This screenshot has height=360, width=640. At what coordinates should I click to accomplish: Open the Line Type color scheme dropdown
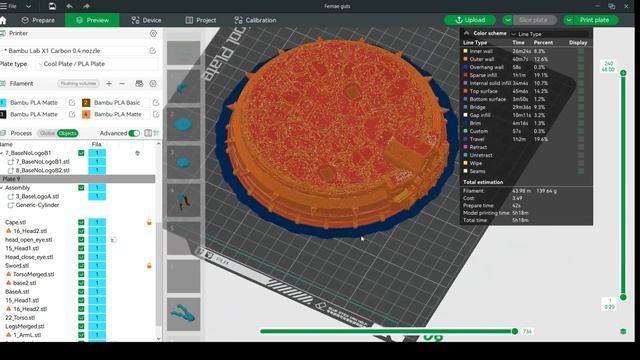click(549, 34)
